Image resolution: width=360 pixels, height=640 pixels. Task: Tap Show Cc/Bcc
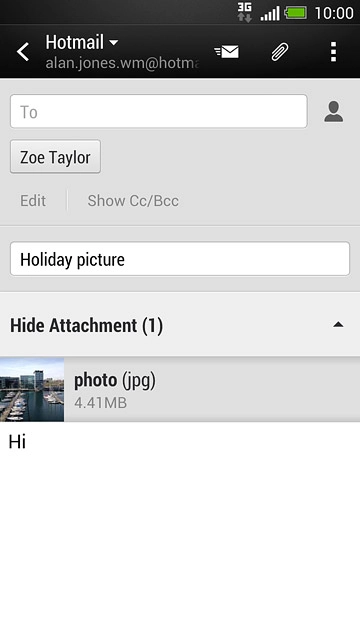133,200
